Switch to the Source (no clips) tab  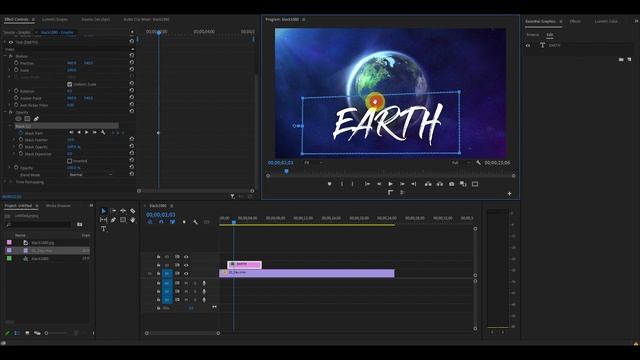(96, 19)
